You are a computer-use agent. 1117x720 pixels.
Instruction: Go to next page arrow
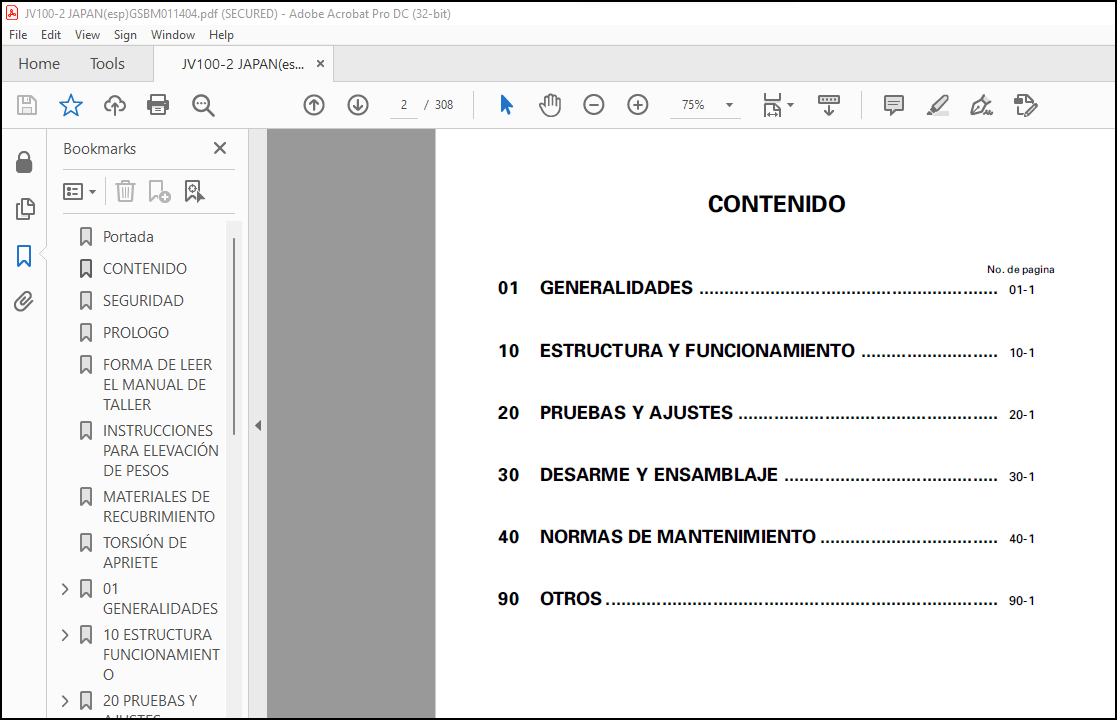point(358,105)
